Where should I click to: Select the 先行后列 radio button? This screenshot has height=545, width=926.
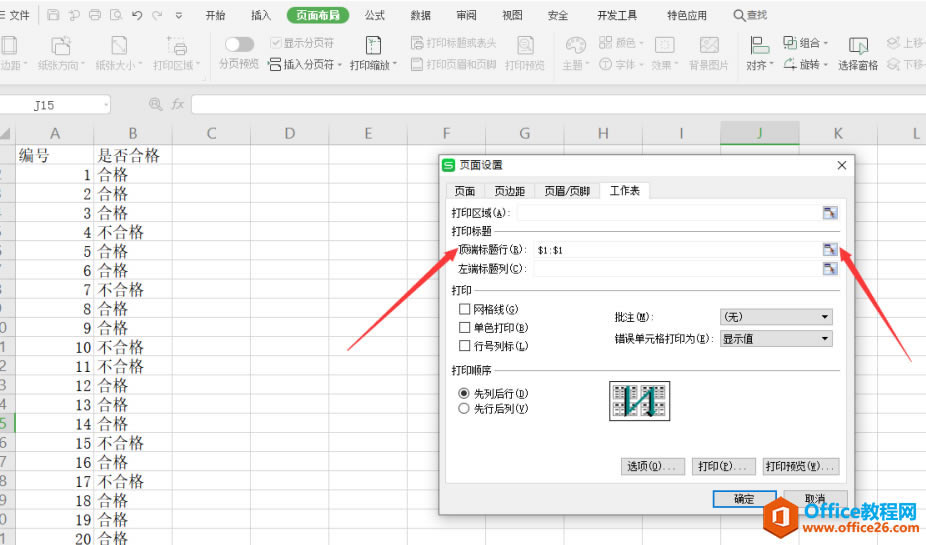point(464,409)
